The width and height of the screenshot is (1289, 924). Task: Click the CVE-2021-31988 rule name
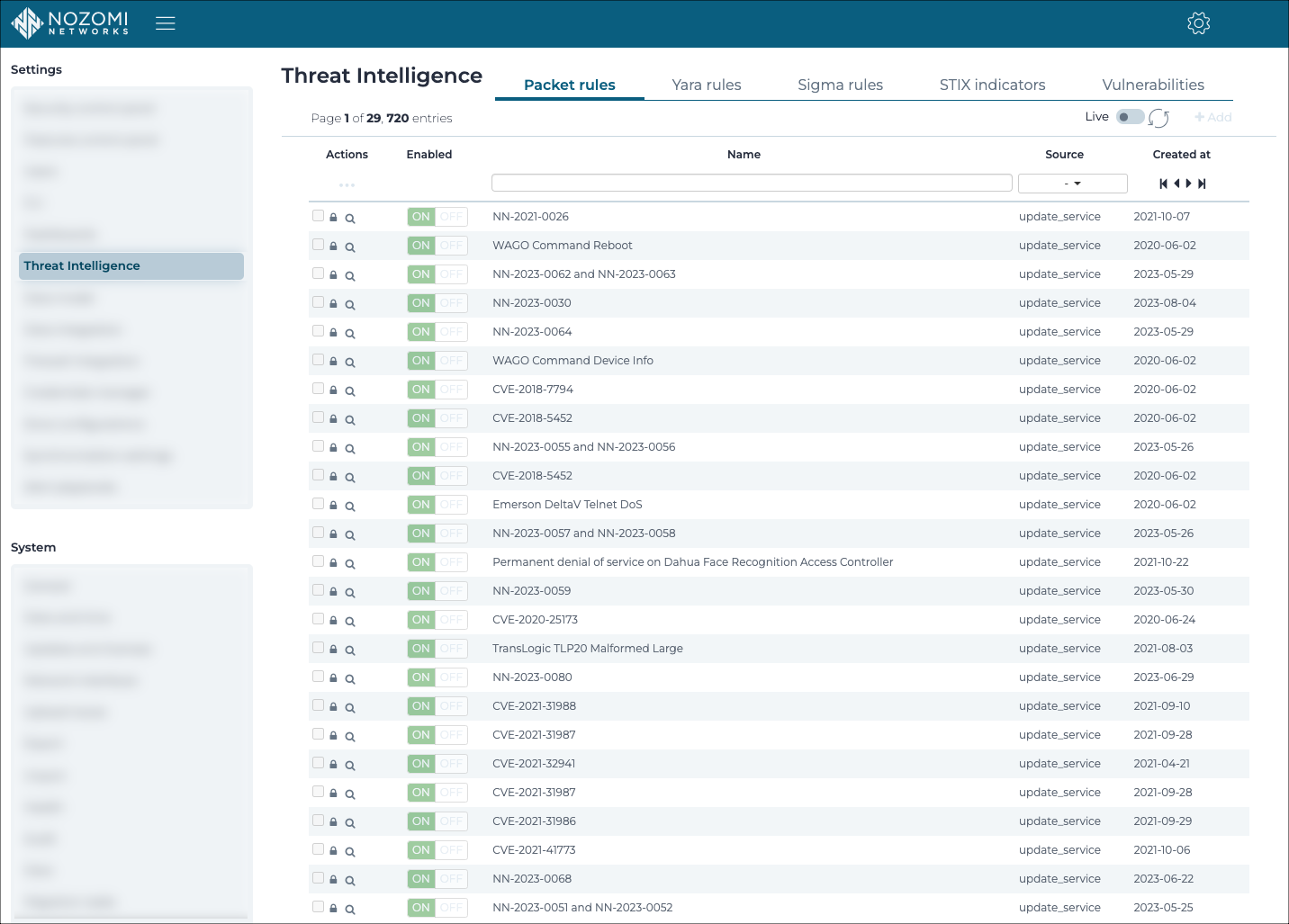pyautogui.click(x=534, y=706)
